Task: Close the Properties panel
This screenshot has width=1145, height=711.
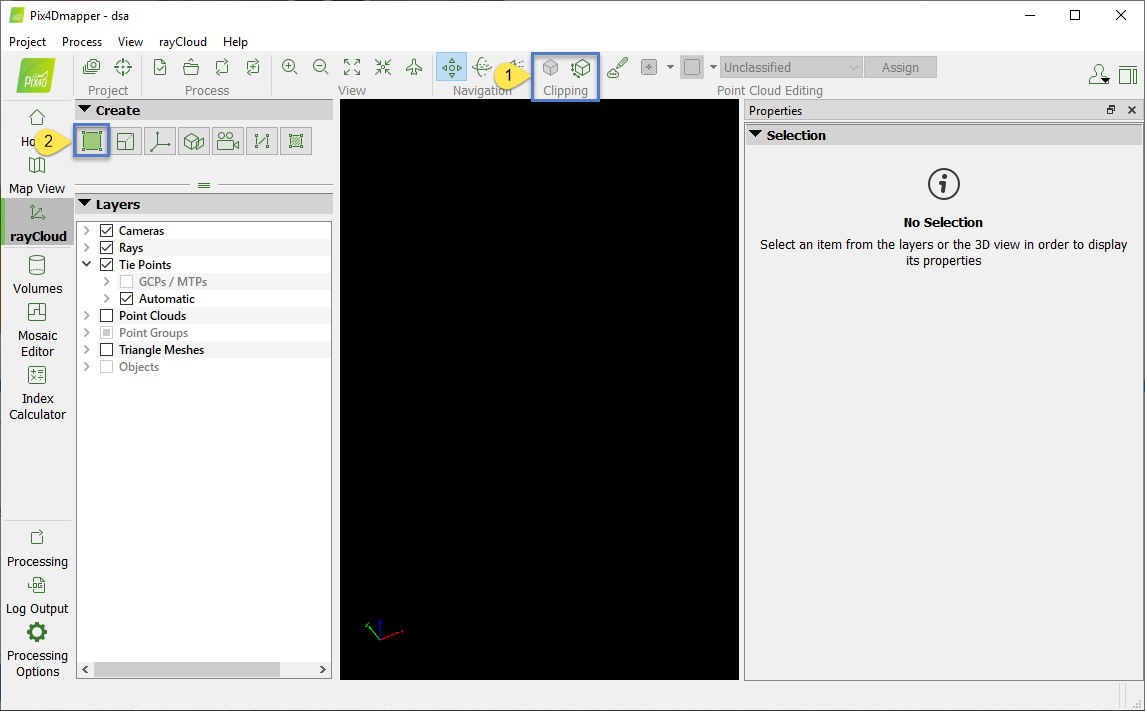Action: (1132, 110)
